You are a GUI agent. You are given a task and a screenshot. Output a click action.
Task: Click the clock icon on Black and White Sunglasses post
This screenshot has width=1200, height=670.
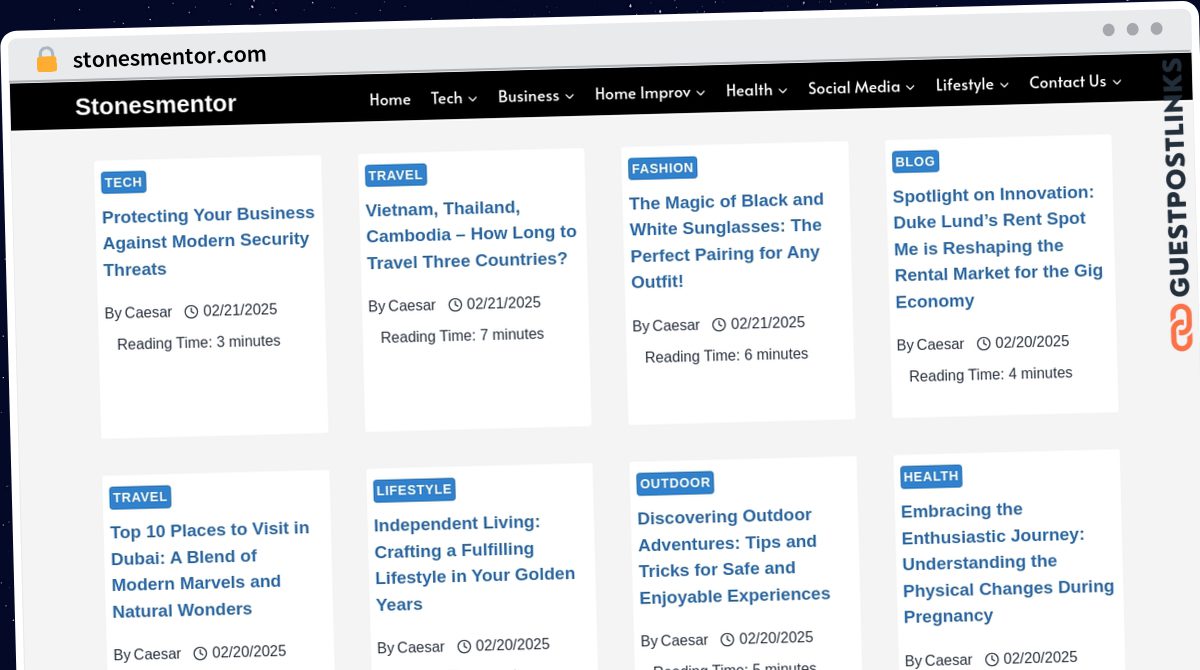pos(719,324)
